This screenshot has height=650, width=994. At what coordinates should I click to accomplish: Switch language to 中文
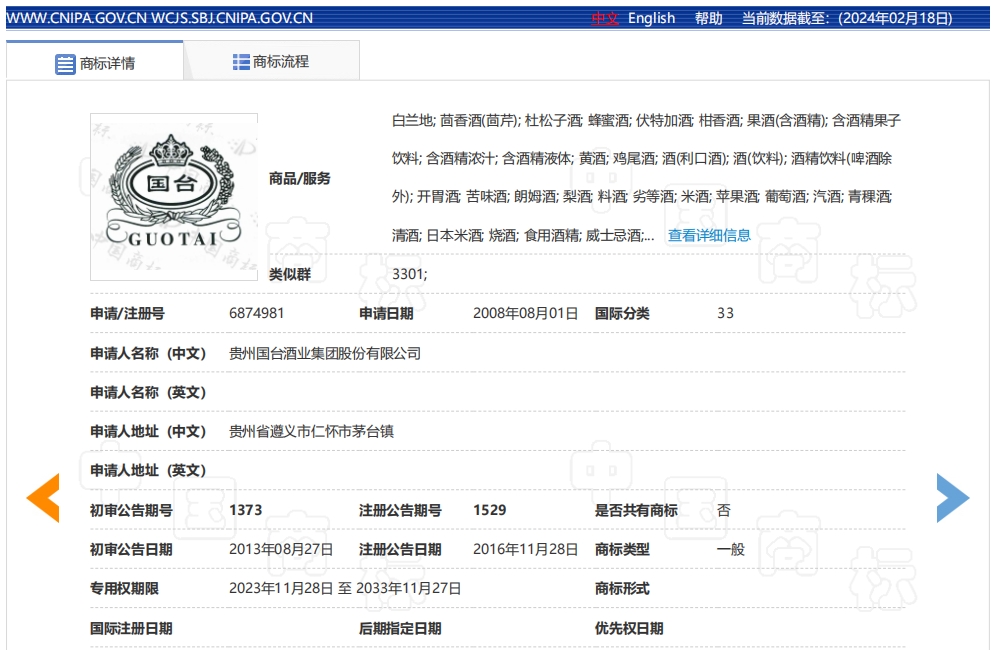(604, 18)
